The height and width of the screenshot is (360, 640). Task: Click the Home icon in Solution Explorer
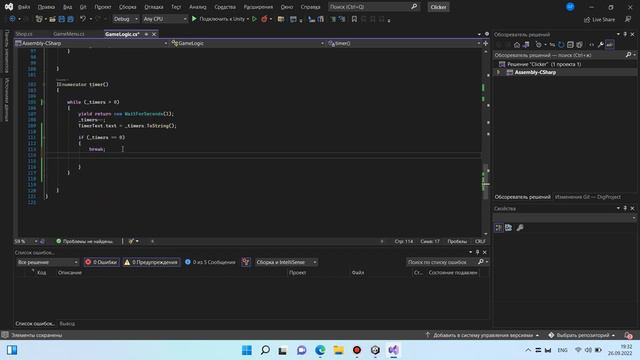coord(517,45)
